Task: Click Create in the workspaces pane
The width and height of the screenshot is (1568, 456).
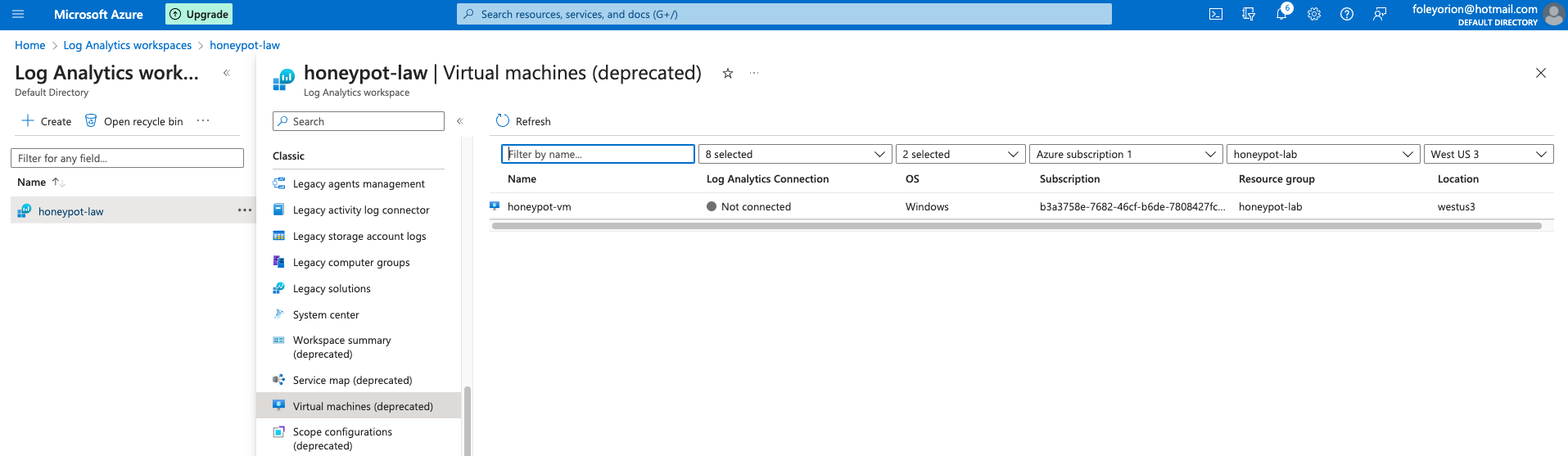Action: pyautogui.click(x=47, y=121)
